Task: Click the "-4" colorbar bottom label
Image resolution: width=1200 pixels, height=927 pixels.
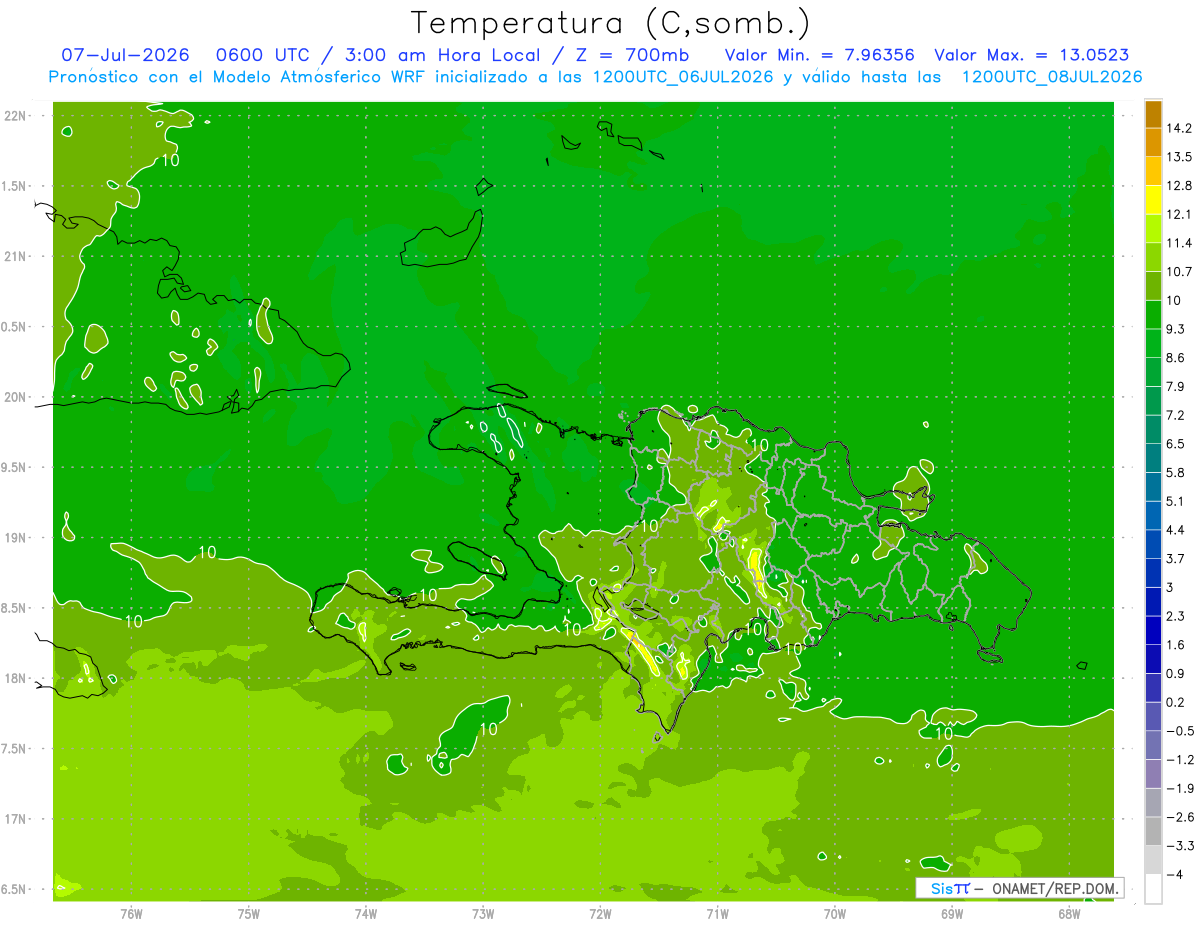Action: pyautogui.click(x=1175, y=874)
